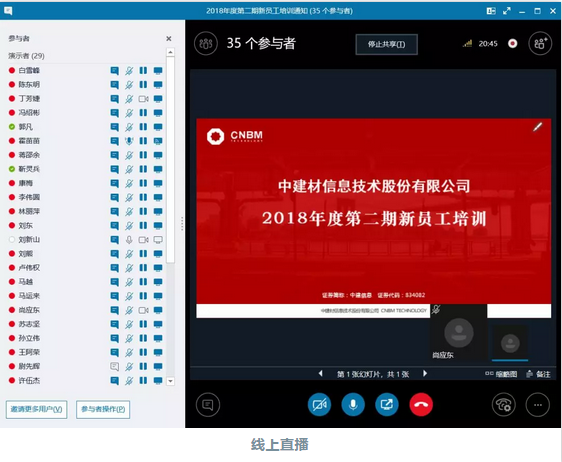
Task: Click the pencil annotation icon on slide
Action: [x=537, y=127]
